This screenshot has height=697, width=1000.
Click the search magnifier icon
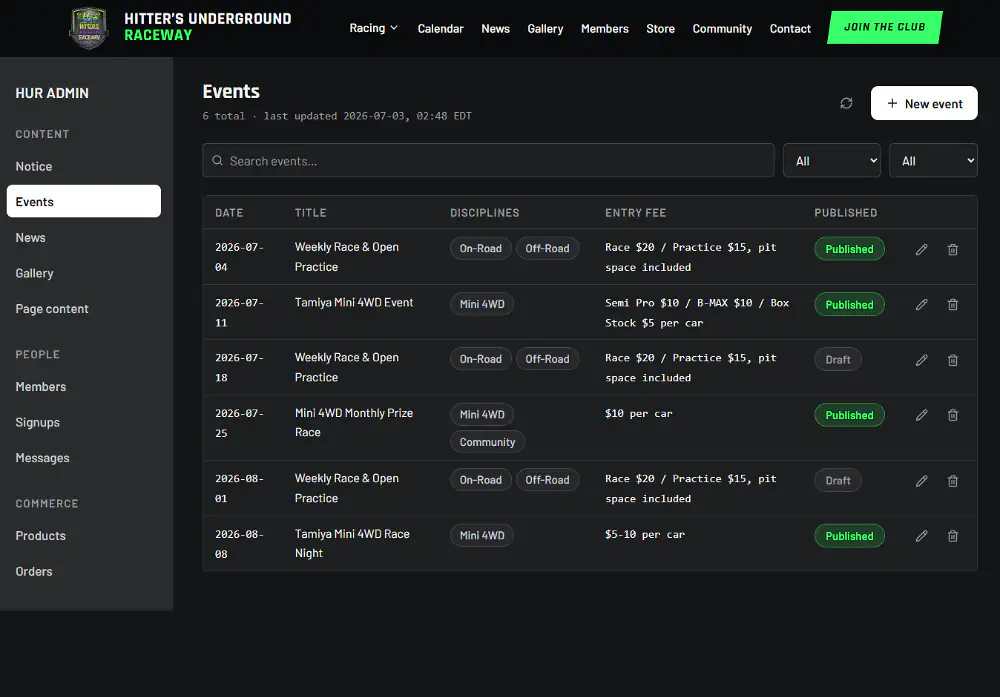tap(217, 161)
